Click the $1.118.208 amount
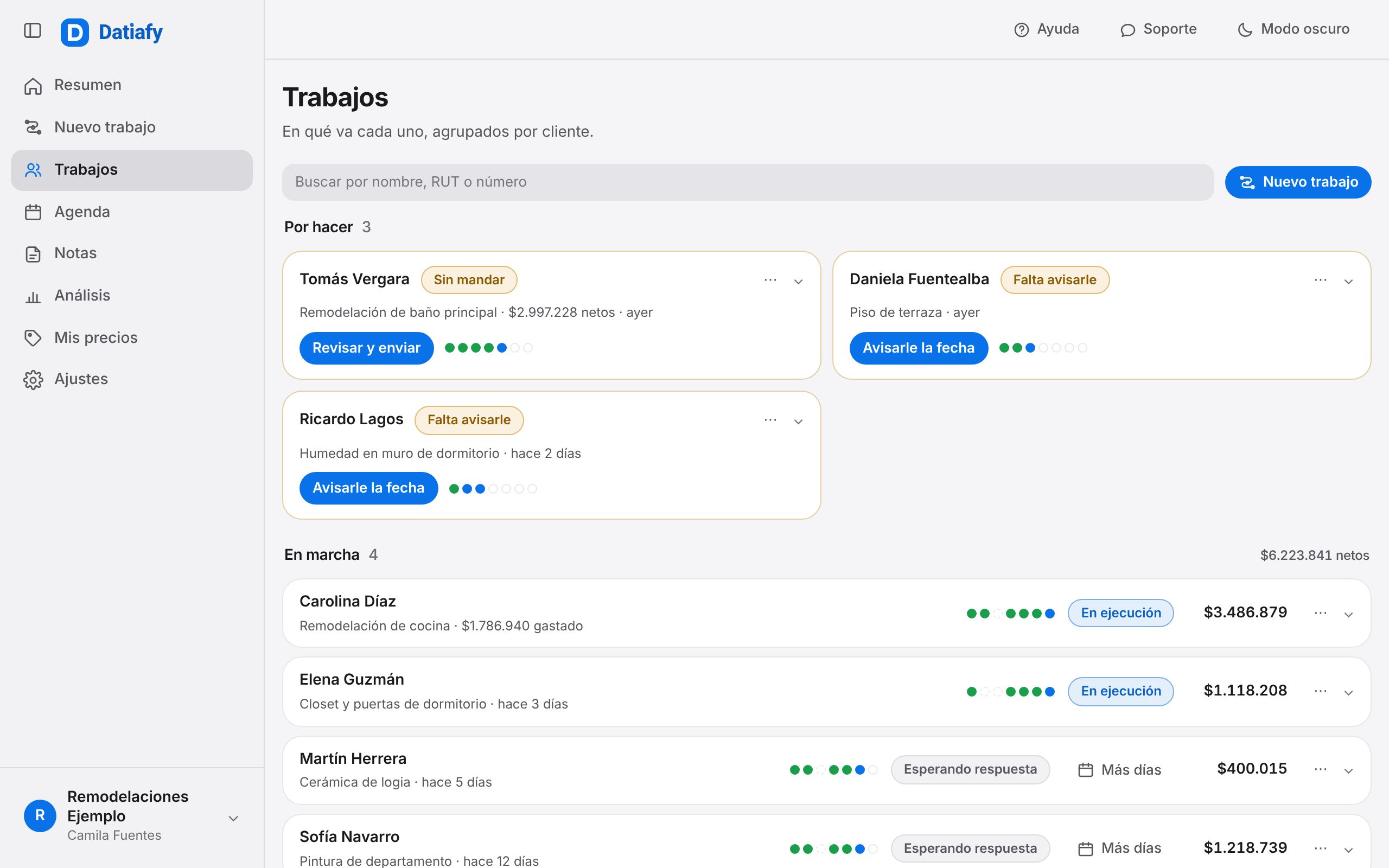Image resolution: width=1389 pixels, height=868 pixels. point(1245,691)
